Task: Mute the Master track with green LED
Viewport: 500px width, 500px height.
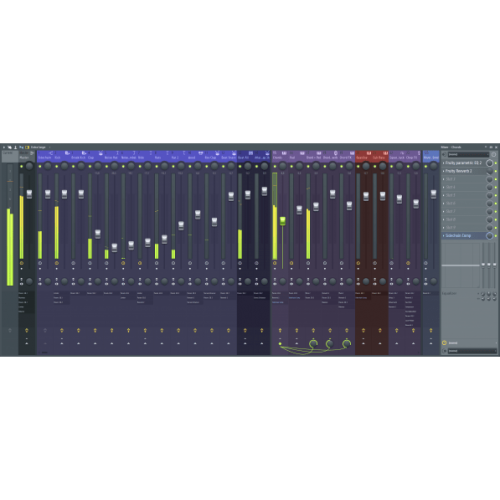Action: click(x=22, y=166)
